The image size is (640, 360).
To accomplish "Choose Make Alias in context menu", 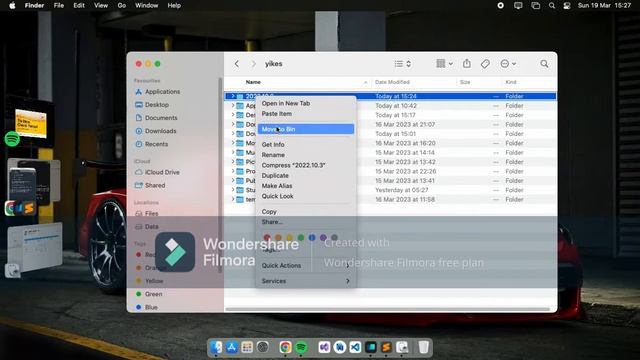I will coord(306,186).
